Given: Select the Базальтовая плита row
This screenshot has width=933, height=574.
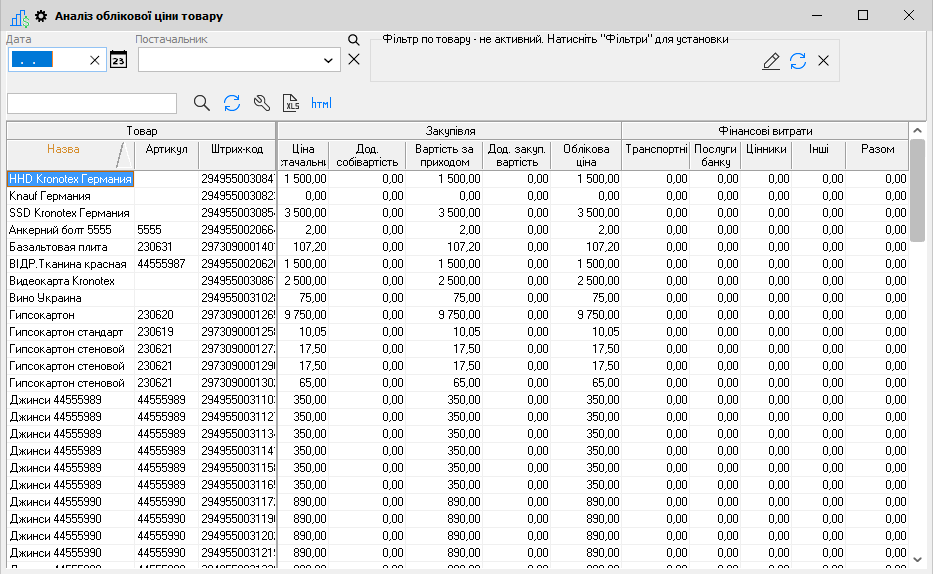Looking at the screenshot, I should 70,246.
